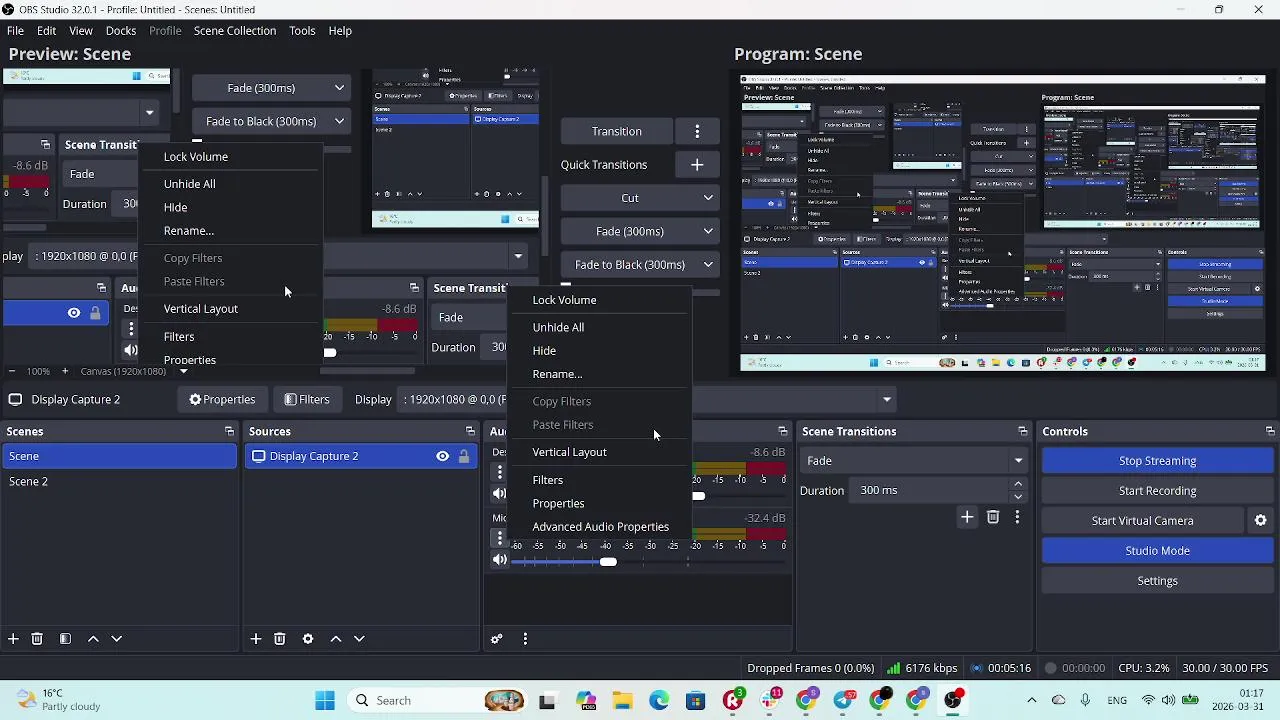Add a configurable transition in Scene Transitions
Viewport: 1280px width, 720px height.
tap(967, 517)
